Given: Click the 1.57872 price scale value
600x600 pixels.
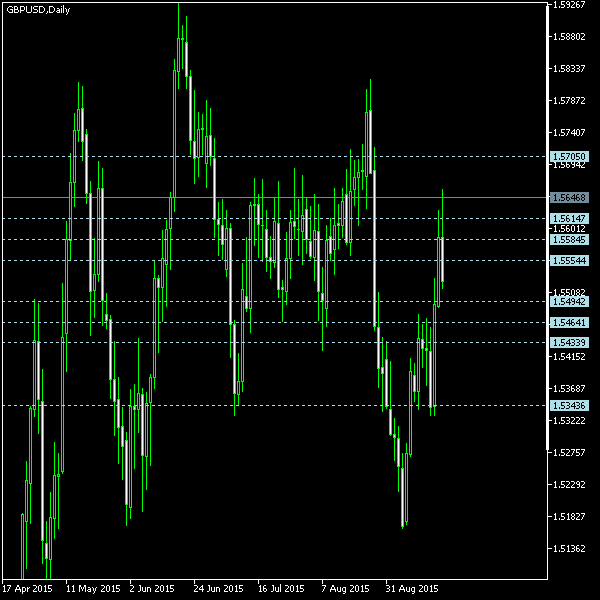Looking at the screenshot, I should (x=569, y=101).
